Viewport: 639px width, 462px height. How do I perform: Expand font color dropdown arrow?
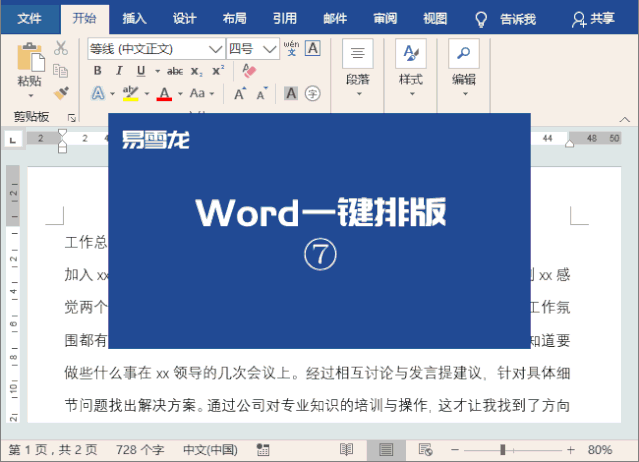coord(180,94)
